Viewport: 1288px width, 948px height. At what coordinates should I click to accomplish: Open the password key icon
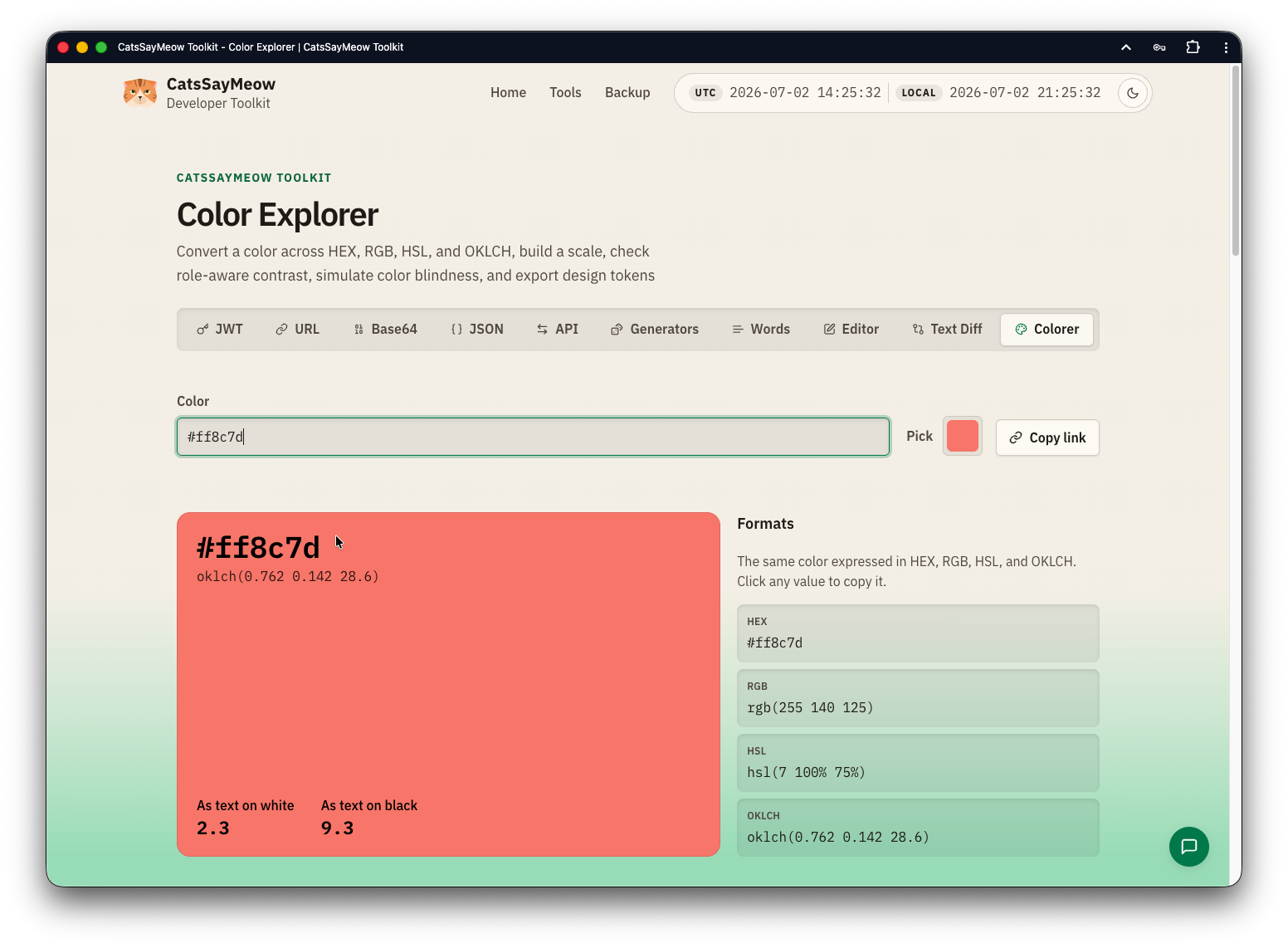click(x=1159, y=47)
